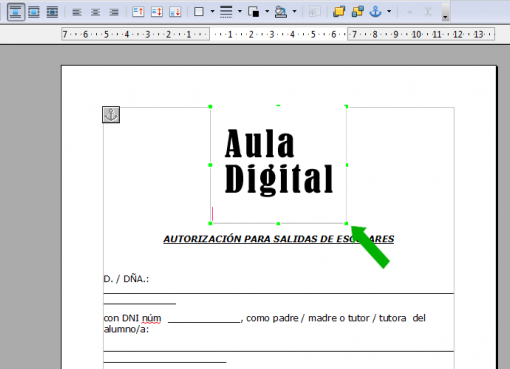Click the Line Style icon

pyautogui.click(x=226, y=12)
